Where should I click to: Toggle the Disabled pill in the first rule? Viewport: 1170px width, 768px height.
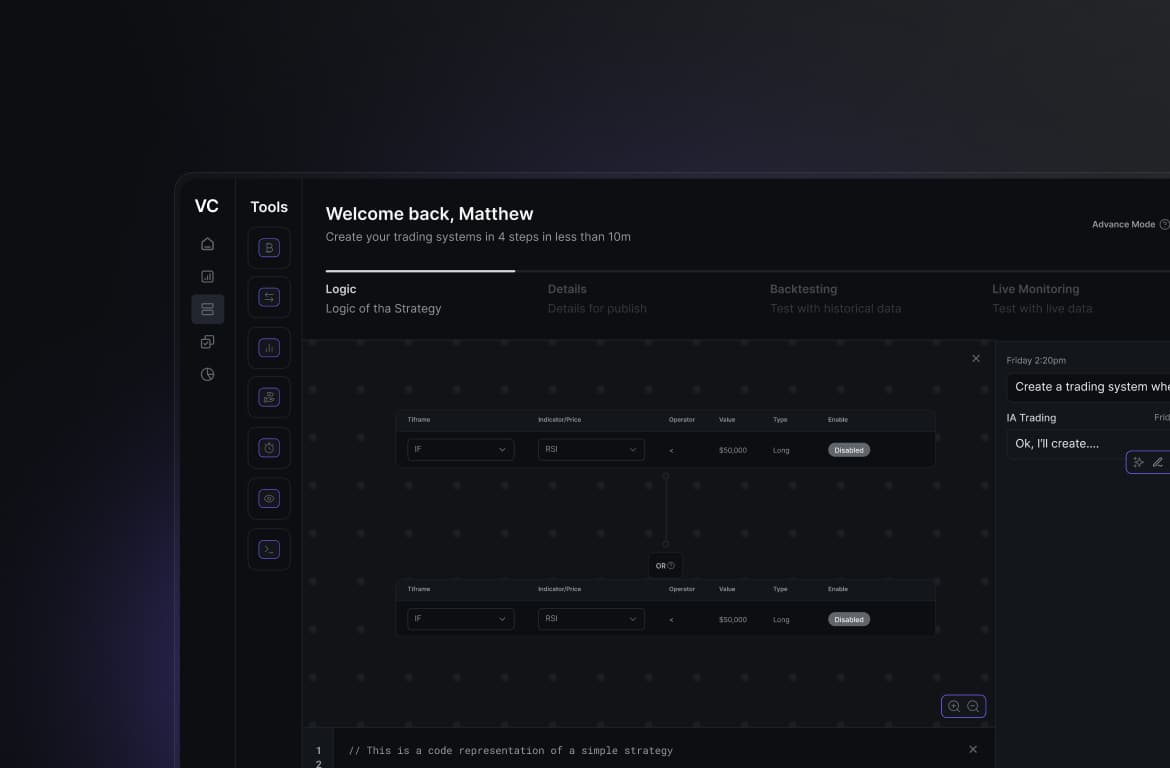(848, 450)
